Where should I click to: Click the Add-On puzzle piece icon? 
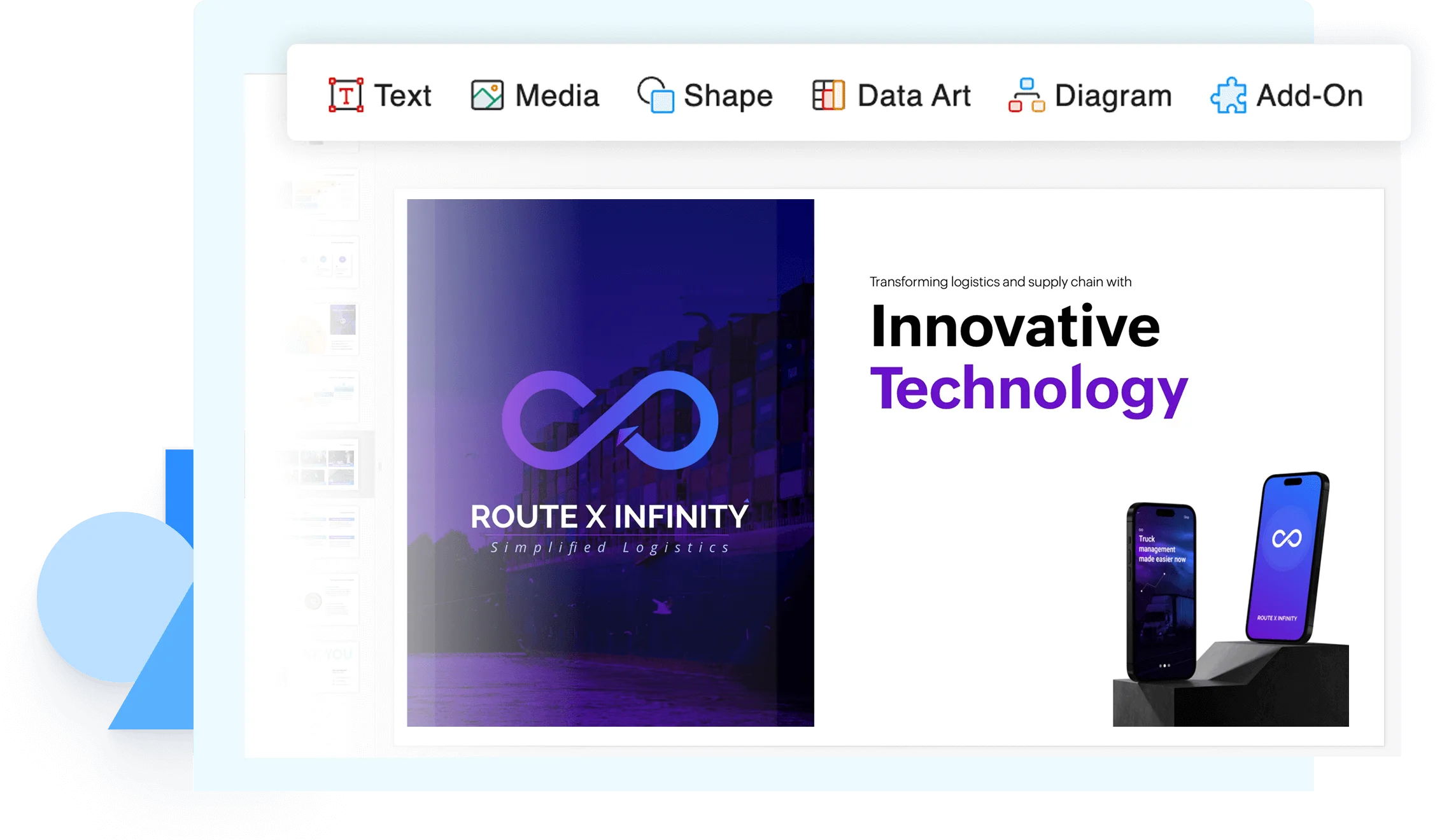pyautogui.click(x=1228, y=95)
